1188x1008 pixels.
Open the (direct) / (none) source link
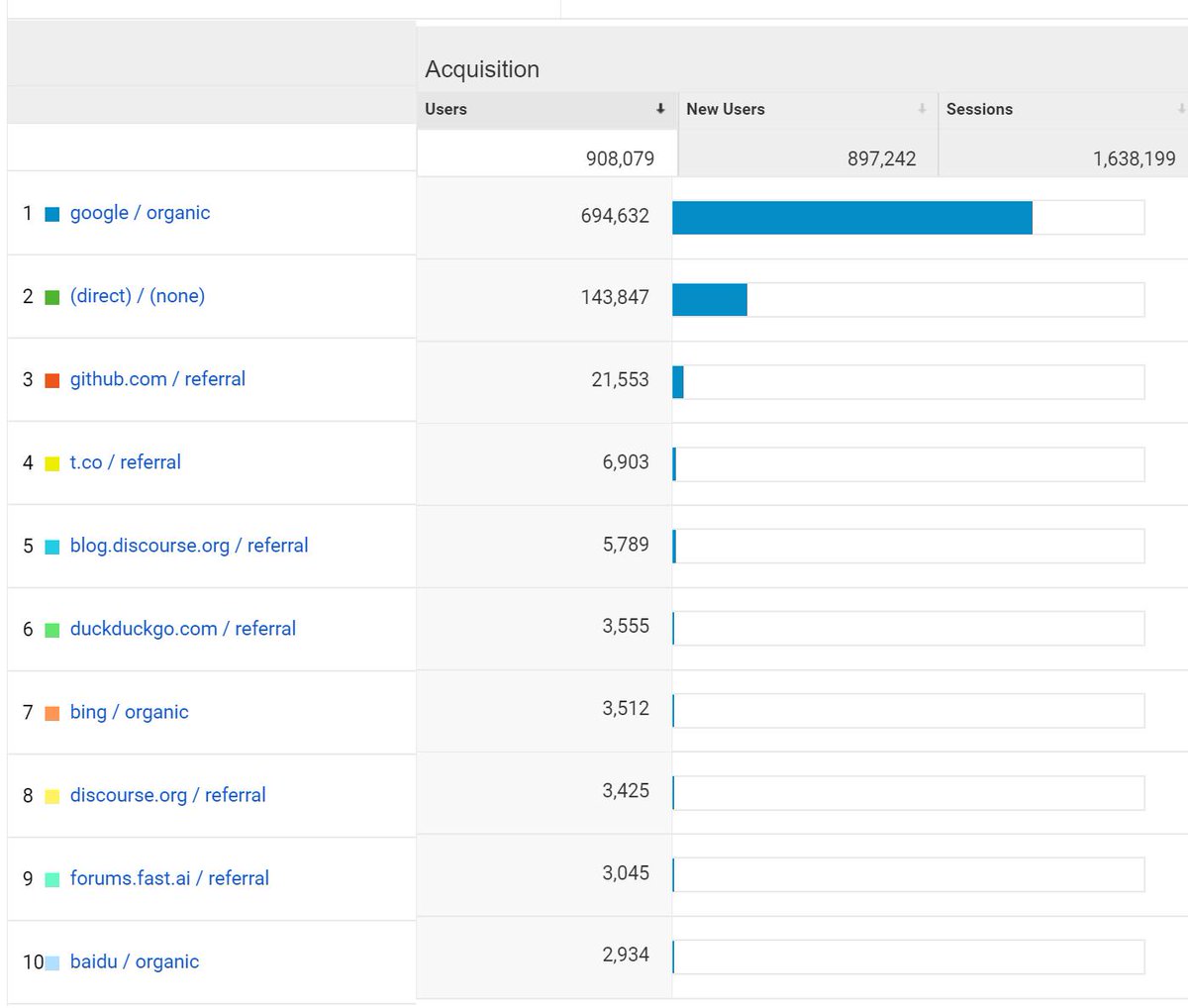138,296
